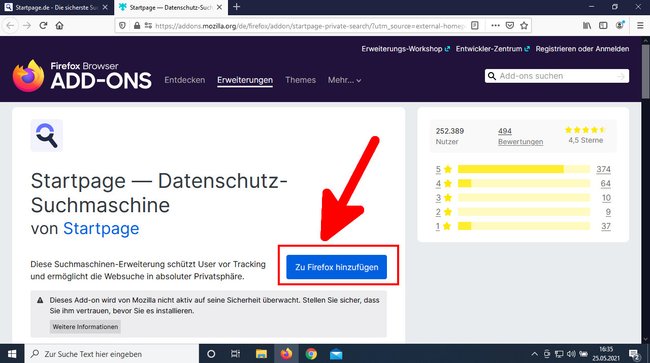Open page actions three-dot menu
Image resolution: width=650 pixels, height=363 pixels.
coord(495,26)
